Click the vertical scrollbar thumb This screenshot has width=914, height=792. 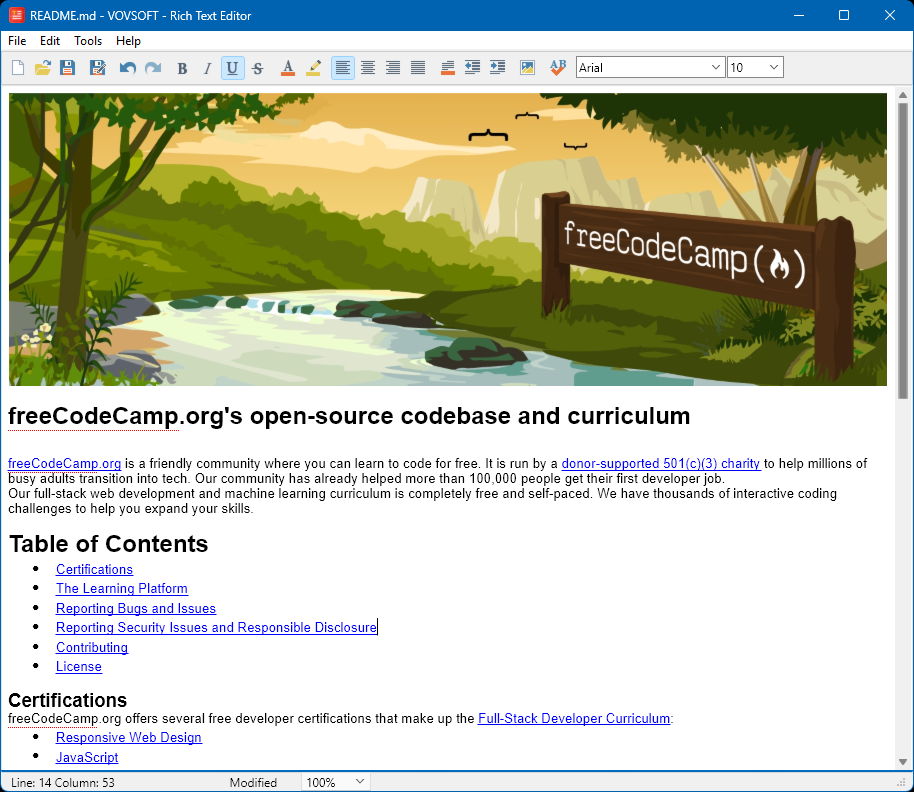tap(903, 251)
